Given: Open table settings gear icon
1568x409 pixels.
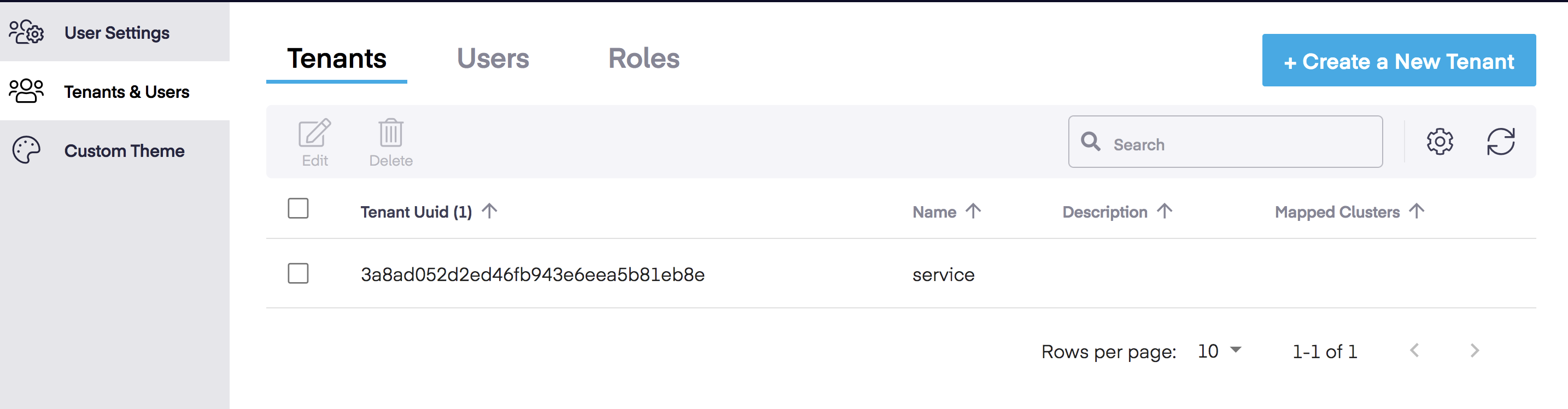Looking at the screenshot, I should pos(1440,142).
